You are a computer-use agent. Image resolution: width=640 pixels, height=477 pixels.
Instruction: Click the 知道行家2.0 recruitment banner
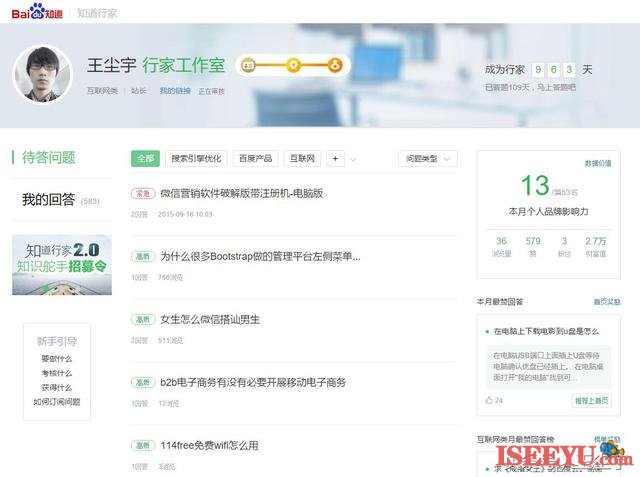tap(62, 265)
